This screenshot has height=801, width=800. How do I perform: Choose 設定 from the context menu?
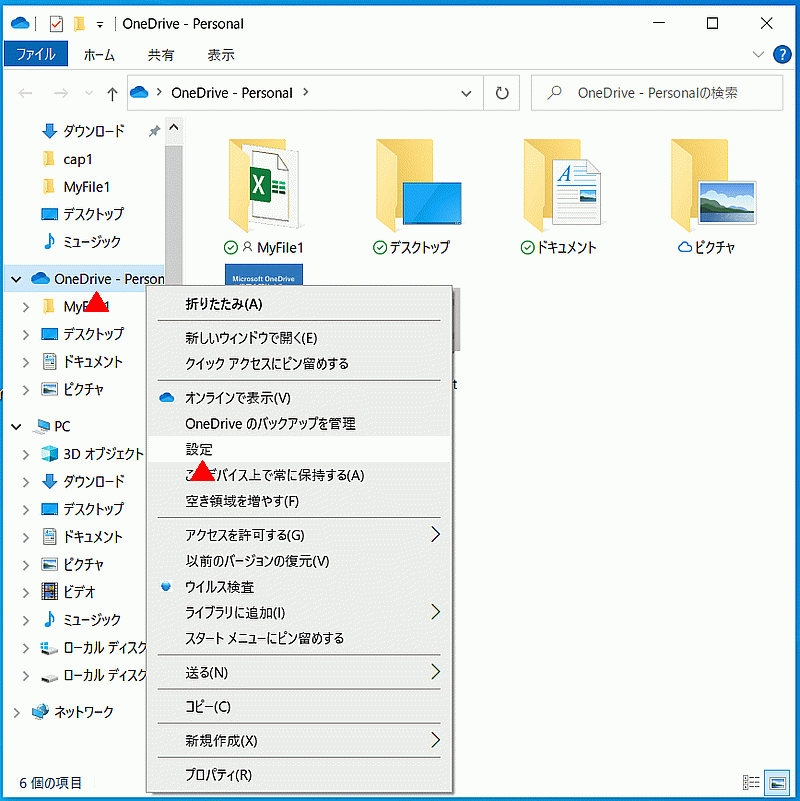(x=298, y=449)
